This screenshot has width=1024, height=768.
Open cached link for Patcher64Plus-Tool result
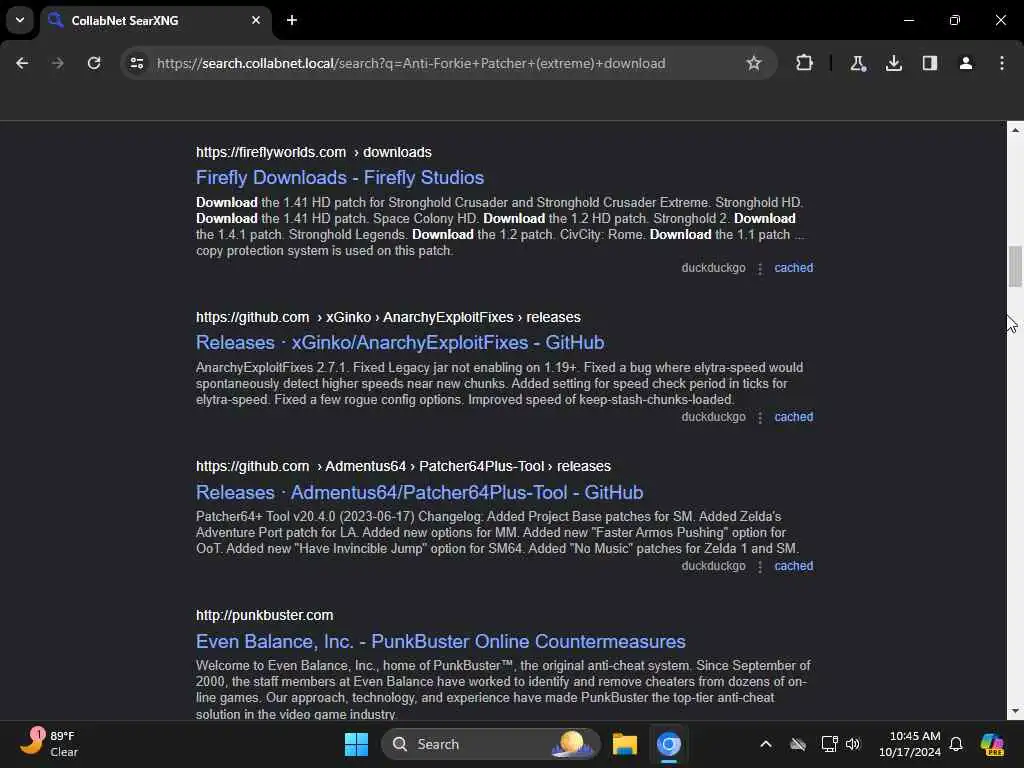tap(793, 566)
